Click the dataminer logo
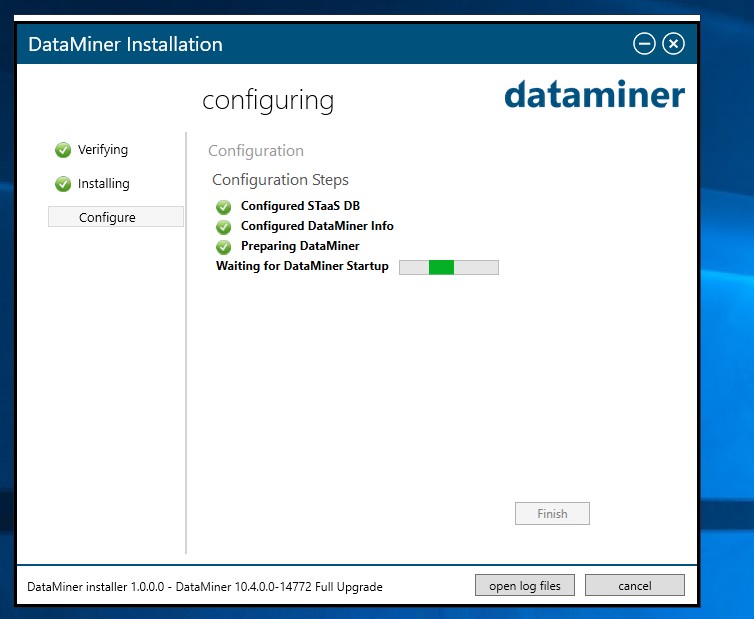The width and height of the screenshot is (754, 619). coord(594,94)
